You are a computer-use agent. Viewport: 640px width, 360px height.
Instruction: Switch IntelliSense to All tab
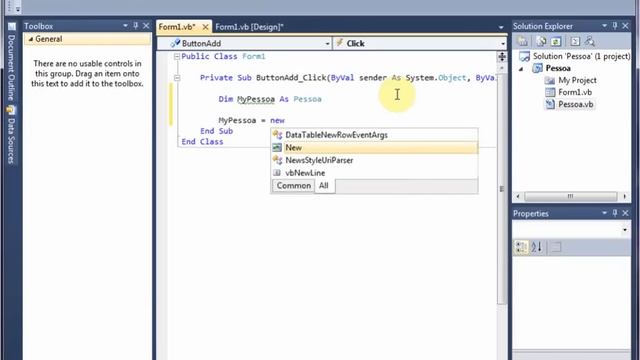pyautogui.click(x=324, y=186)
